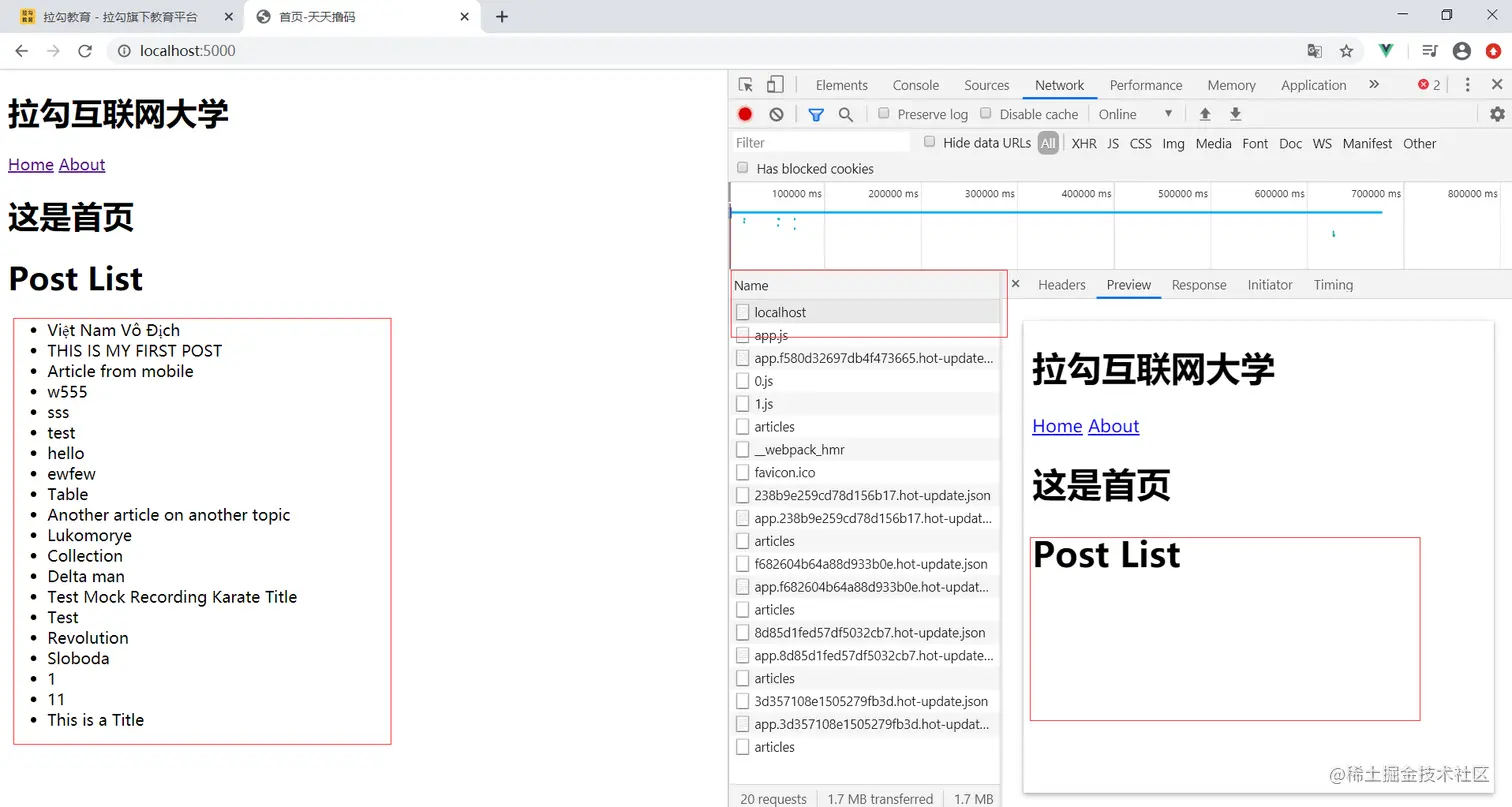The image size is (1512, 807).
Task: Bookmark this page with the star icon
Action: coord(1346,51)
